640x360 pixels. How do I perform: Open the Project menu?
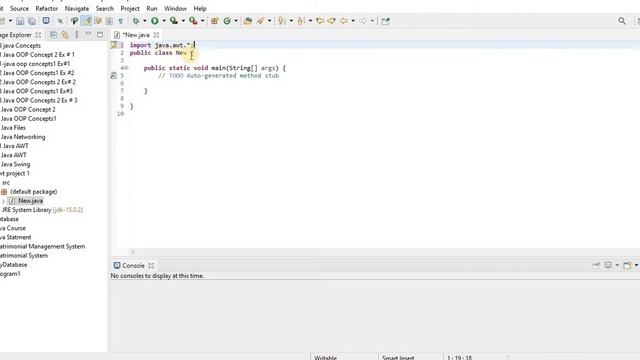click(x=130, y=8)
